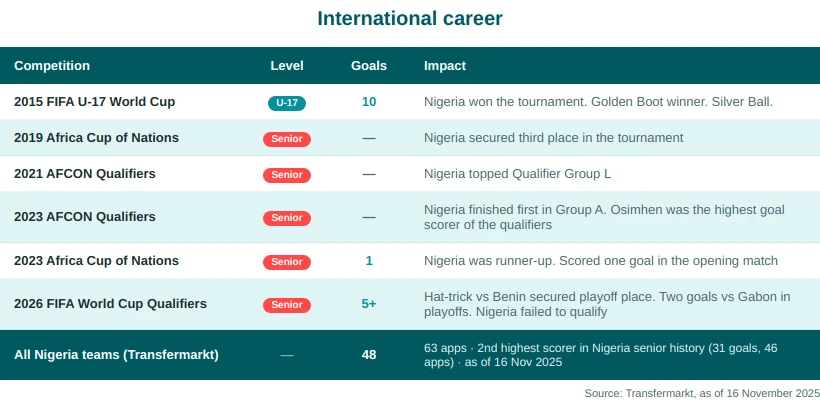Viewport: 820px width, 404px height.
Task: Click the 10 goals value
Action: tap(369, 102)
